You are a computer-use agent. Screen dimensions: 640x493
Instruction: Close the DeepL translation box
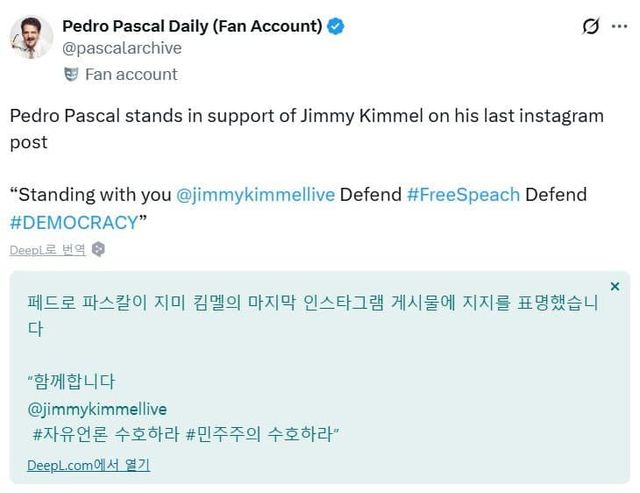click(x=614, y=286)
